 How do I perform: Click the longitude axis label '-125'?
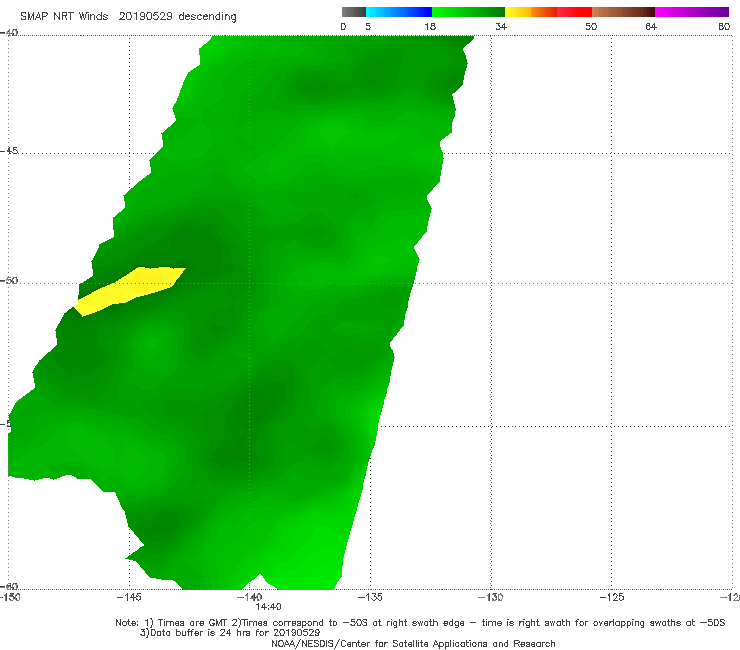pyautogui.click(x=612, y=597)
